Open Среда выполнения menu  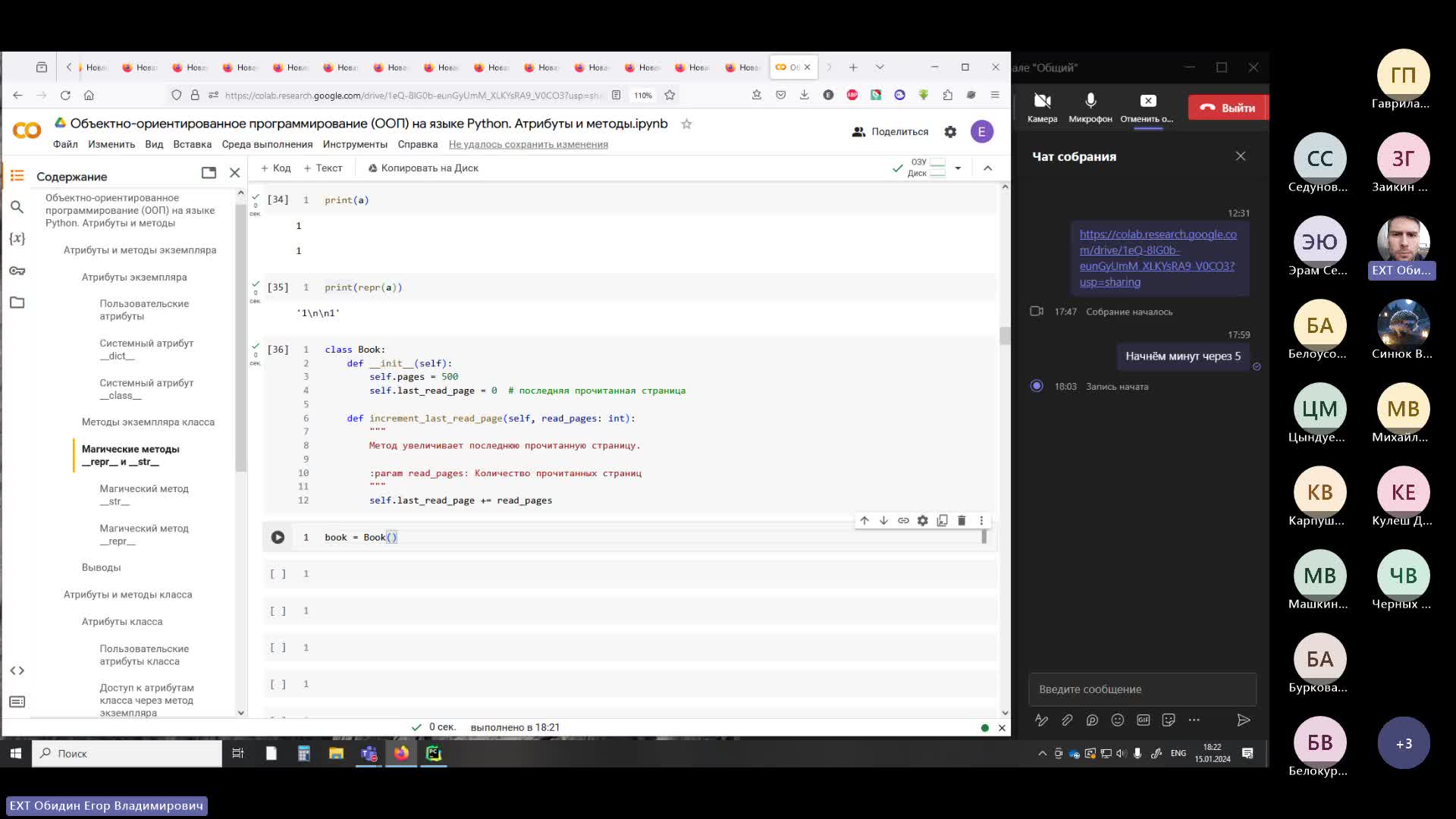click(267, 144)
